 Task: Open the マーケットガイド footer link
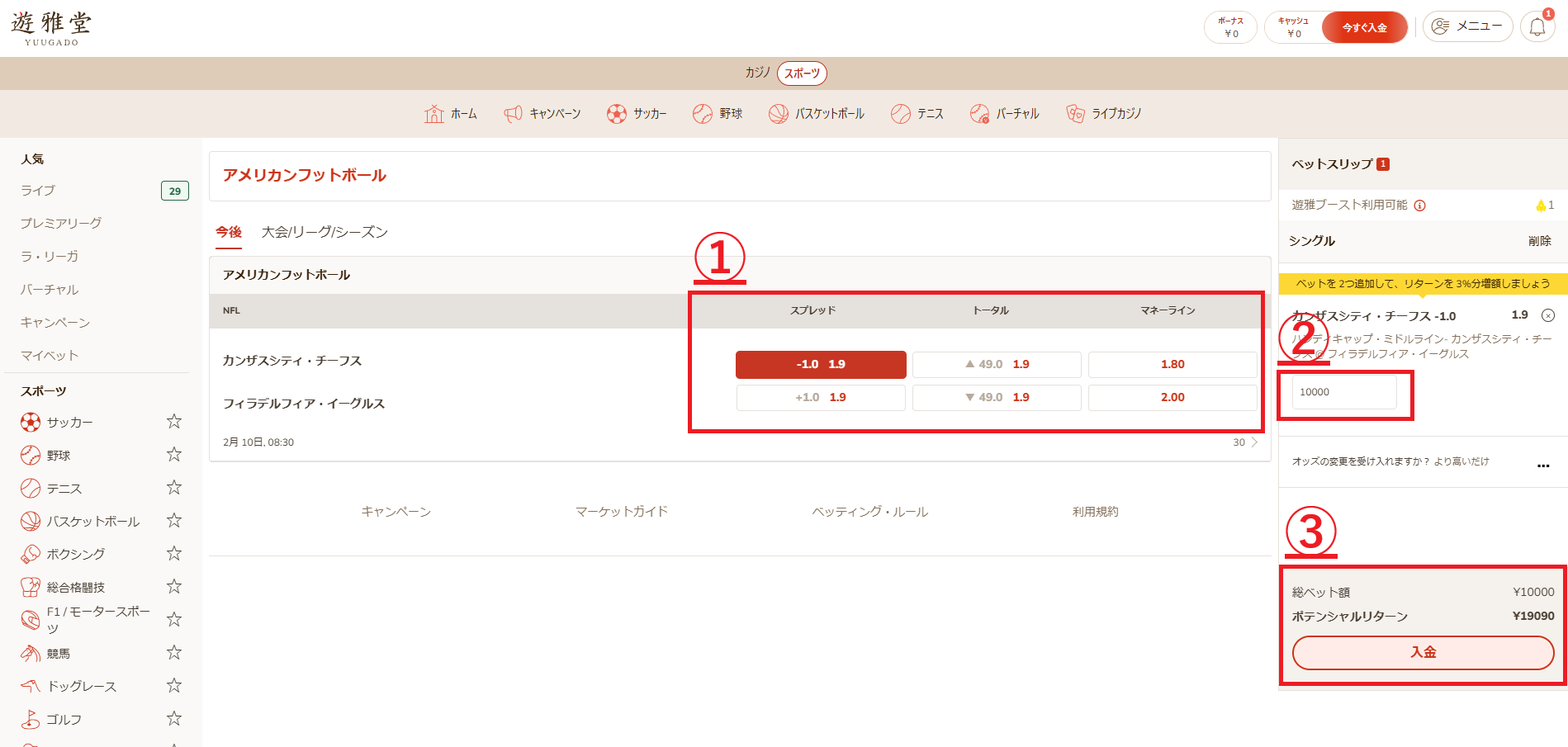click(x=622, y=512)
